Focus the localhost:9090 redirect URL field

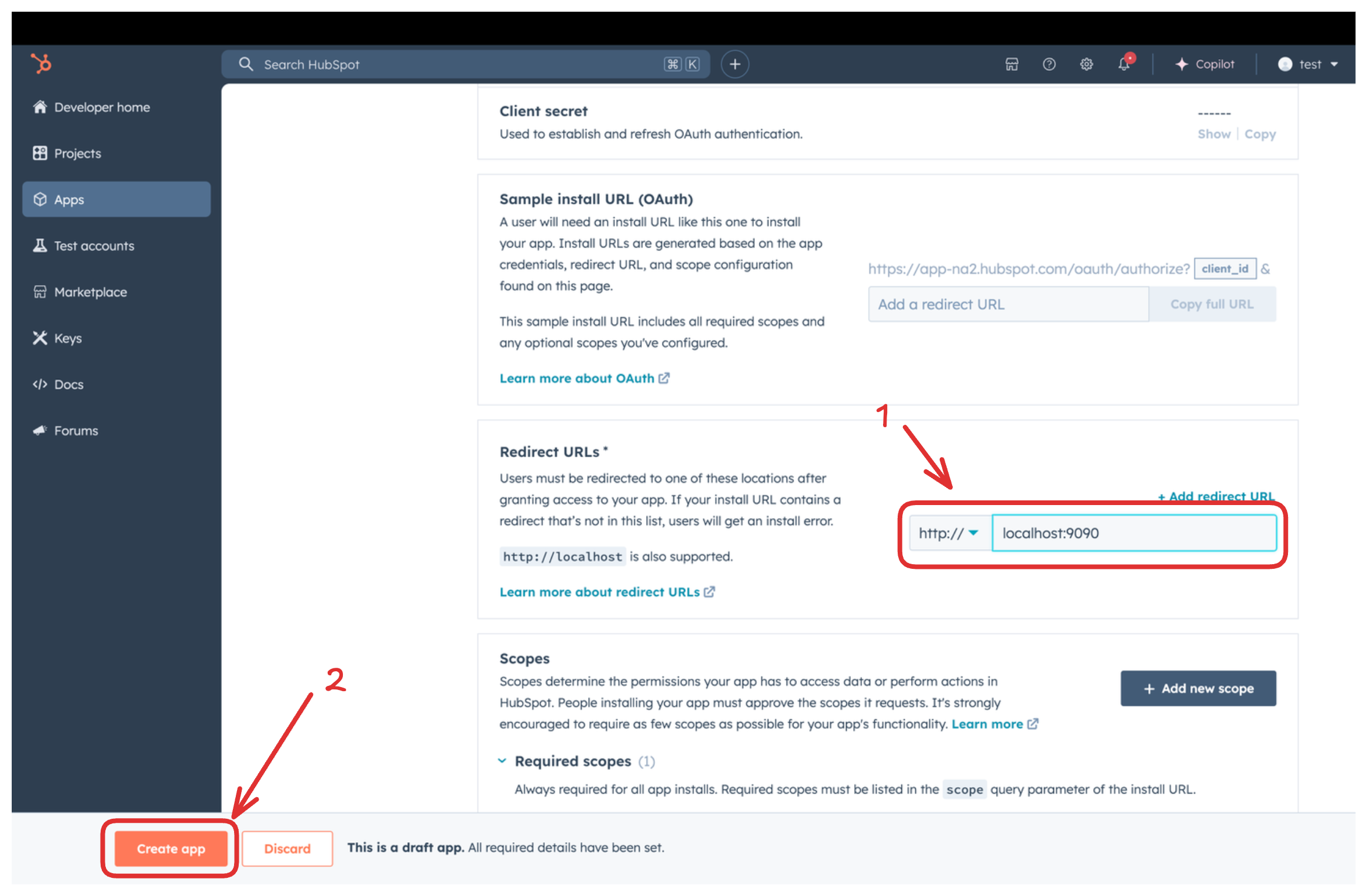[1134, 533]
